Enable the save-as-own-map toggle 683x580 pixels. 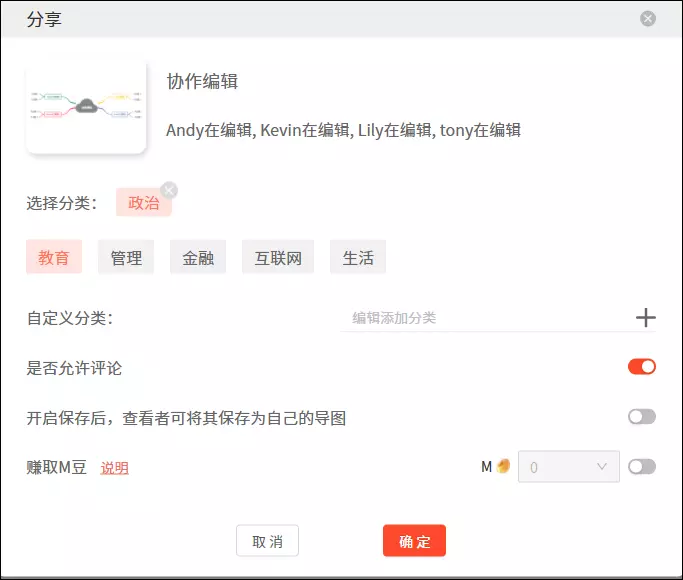[641, 417]
